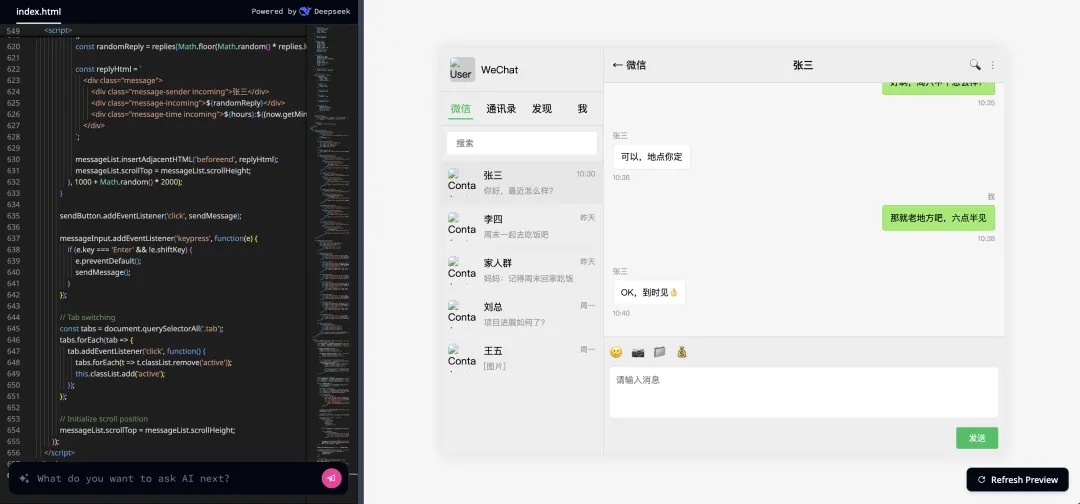The height and width of the screenshot is (504, 1080).
Task: Click the money bag red-packet icon
Action: 682,352
